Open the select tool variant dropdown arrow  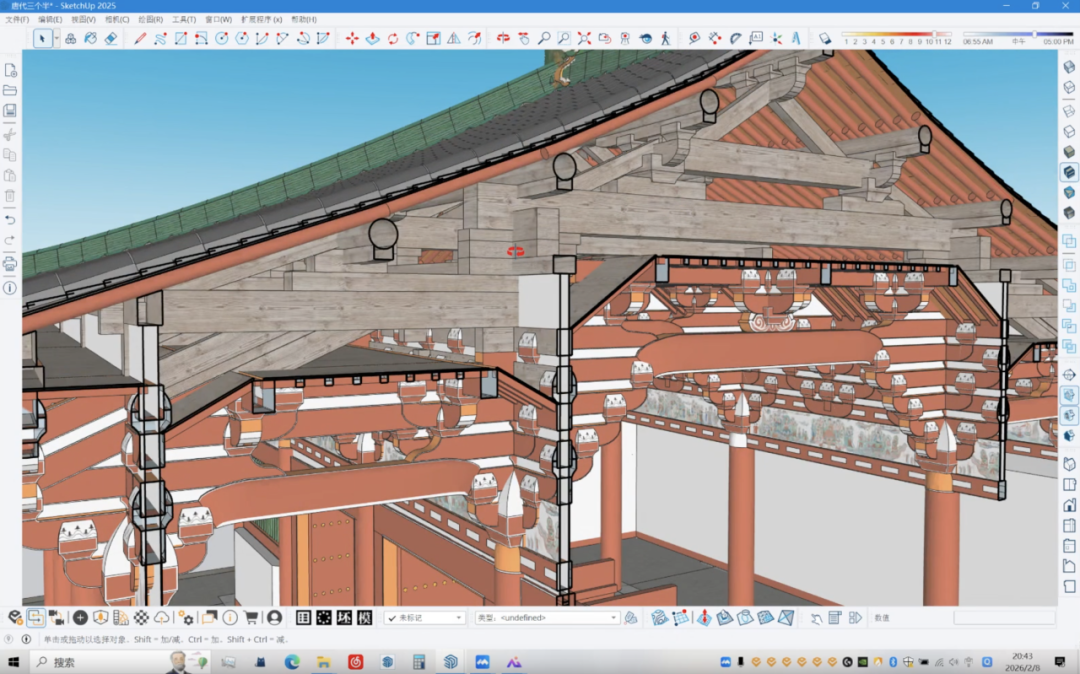(x=56, y=39)
